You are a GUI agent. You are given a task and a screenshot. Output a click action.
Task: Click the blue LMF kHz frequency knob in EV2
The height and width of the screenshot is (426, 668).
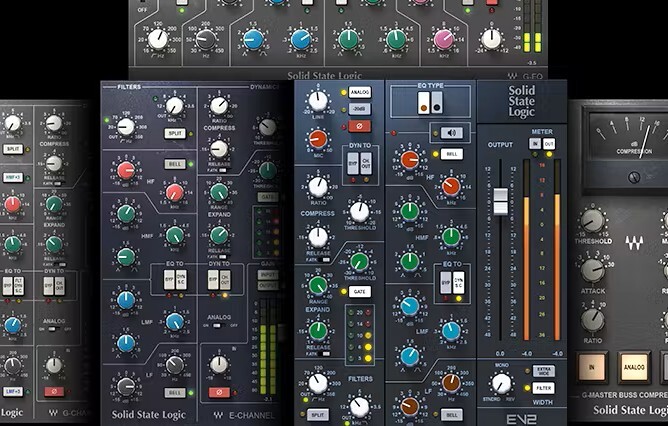coord(451,331)
